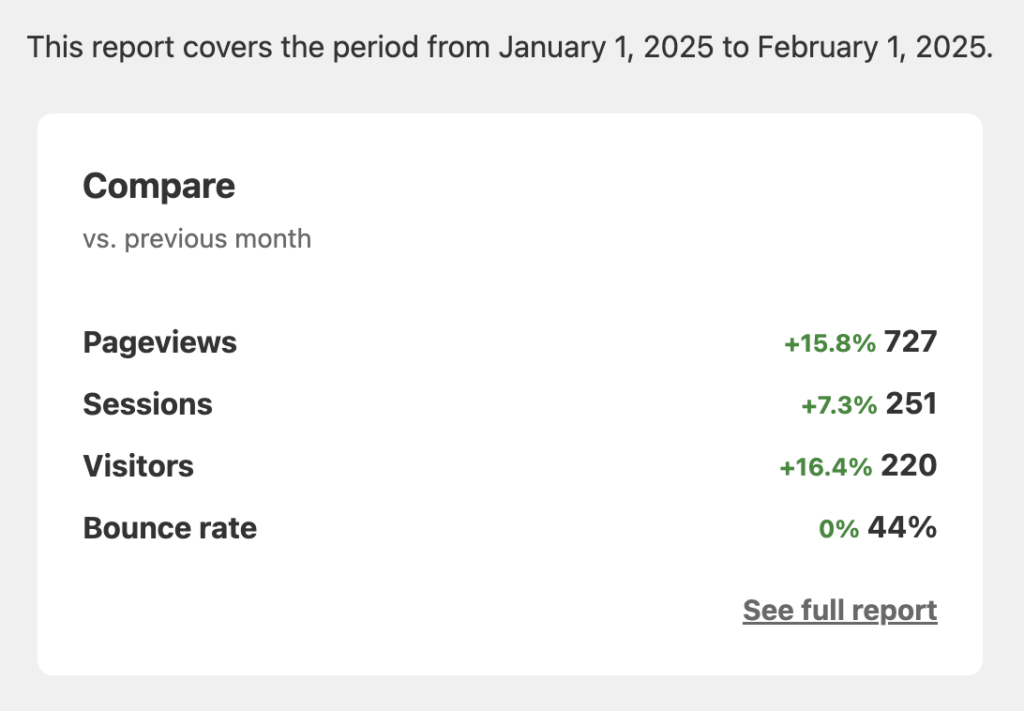1024x711 pixels.
Task: Click the Pageviews metric label
Action: pyautogui.click(x=159, y=343)
